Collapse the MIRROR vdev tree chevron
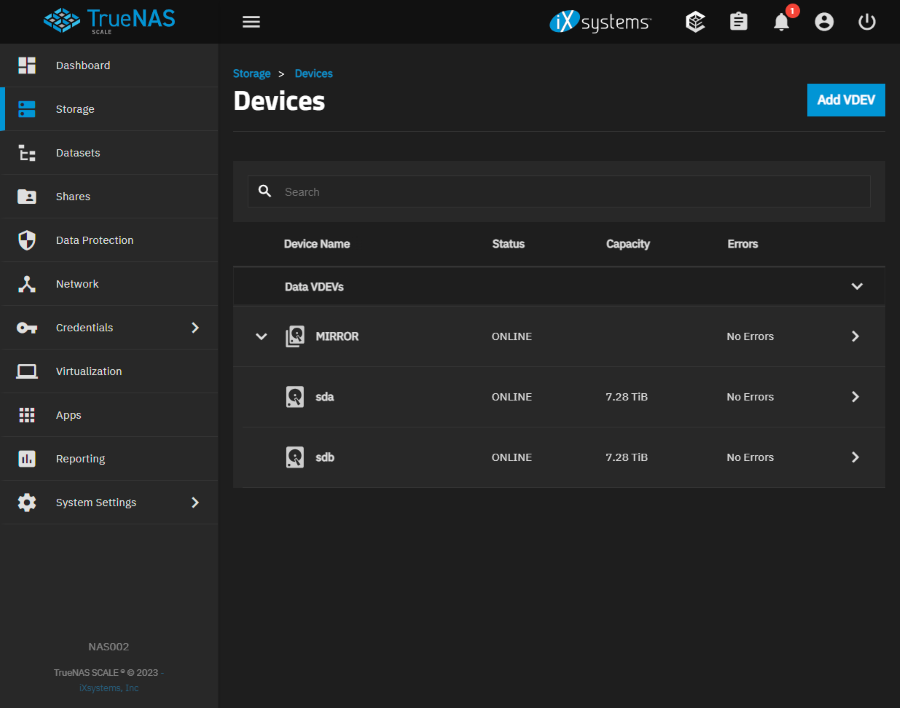Image resolution: width=900 pixels, height=708 pixels. 261,337
